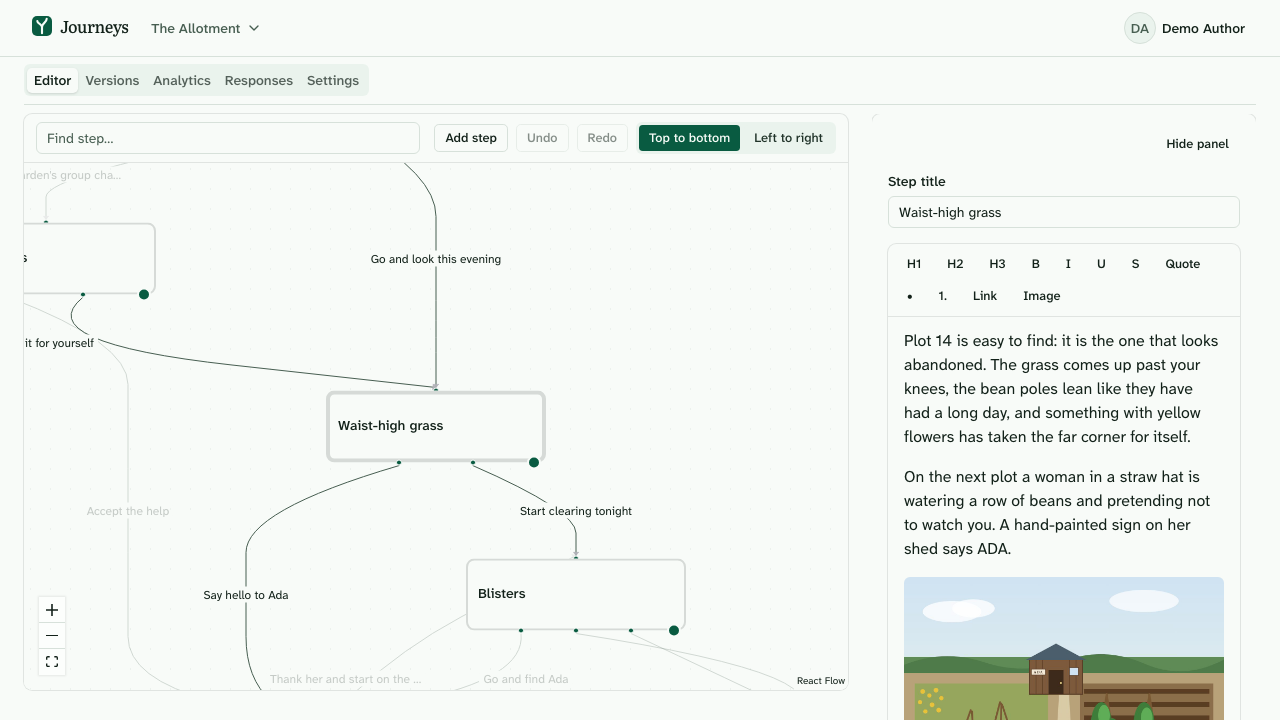Toggle strikethrough with S
This screenshot has width=1280, height=720.
click(1135, 264)
